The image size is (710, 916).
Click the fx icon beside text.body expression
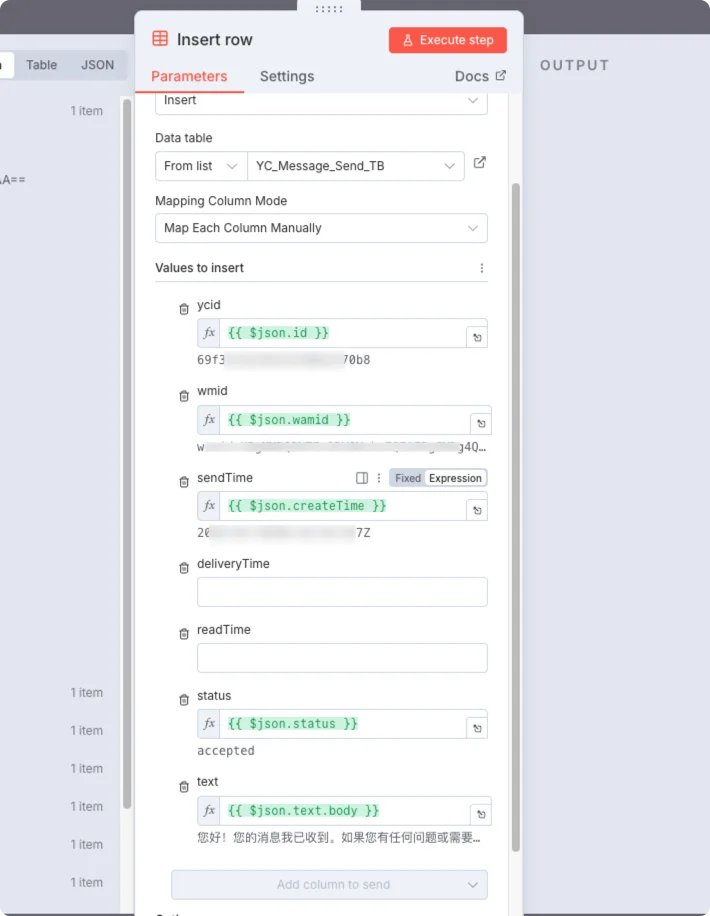(209, 811)
